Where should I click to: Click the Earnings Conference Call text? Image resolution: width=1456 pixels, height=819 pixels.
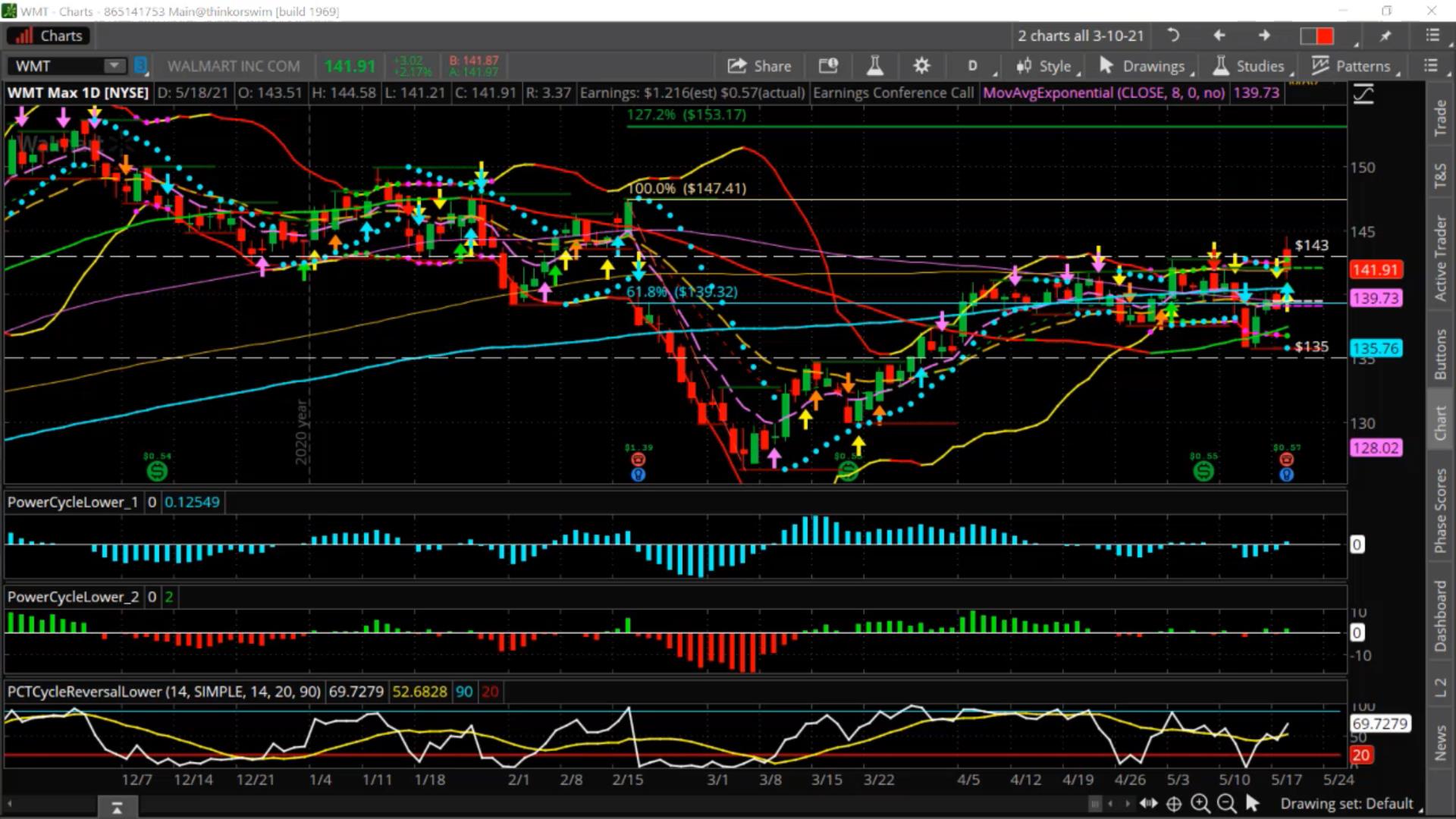(893, 93)
